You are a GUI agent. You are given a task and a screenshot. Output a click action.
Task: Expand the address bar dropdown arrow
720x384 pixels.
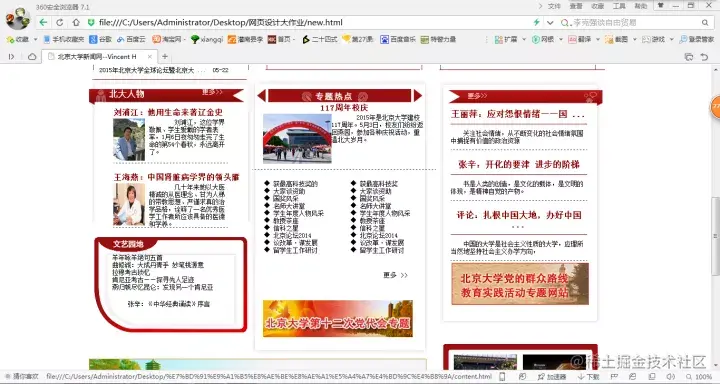pos(550,22)
